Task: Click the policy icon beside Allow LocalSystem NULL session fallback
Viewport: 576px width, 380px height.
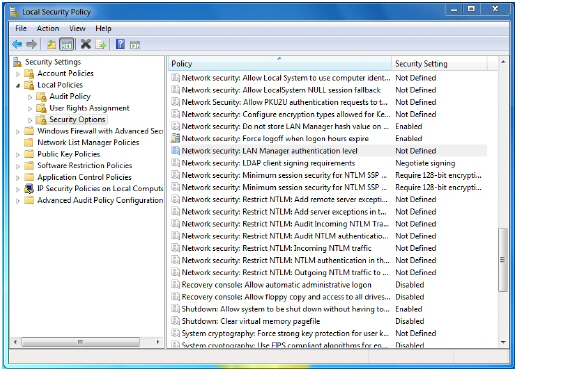Action: (176, 90)
